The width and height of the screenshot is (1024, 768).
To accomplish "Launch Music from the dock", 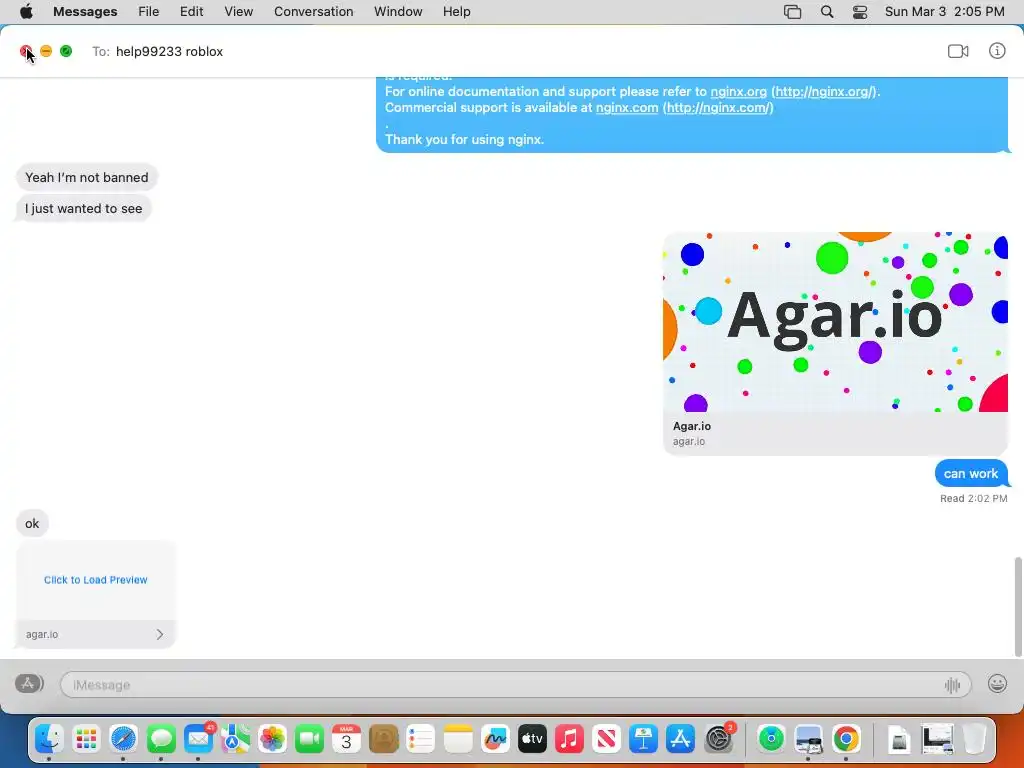I will (569, 739).
